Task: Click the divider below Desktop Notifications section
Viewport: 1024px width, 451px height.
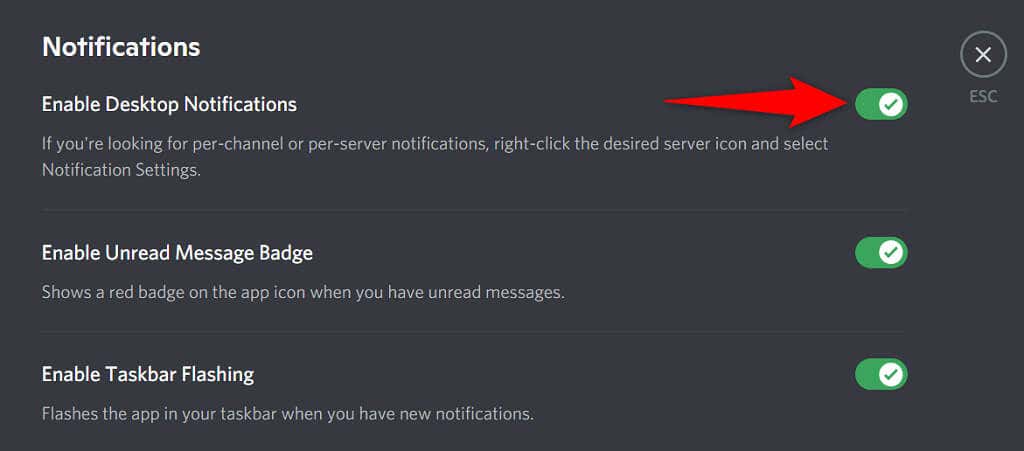Action: [x=474, y=210]
